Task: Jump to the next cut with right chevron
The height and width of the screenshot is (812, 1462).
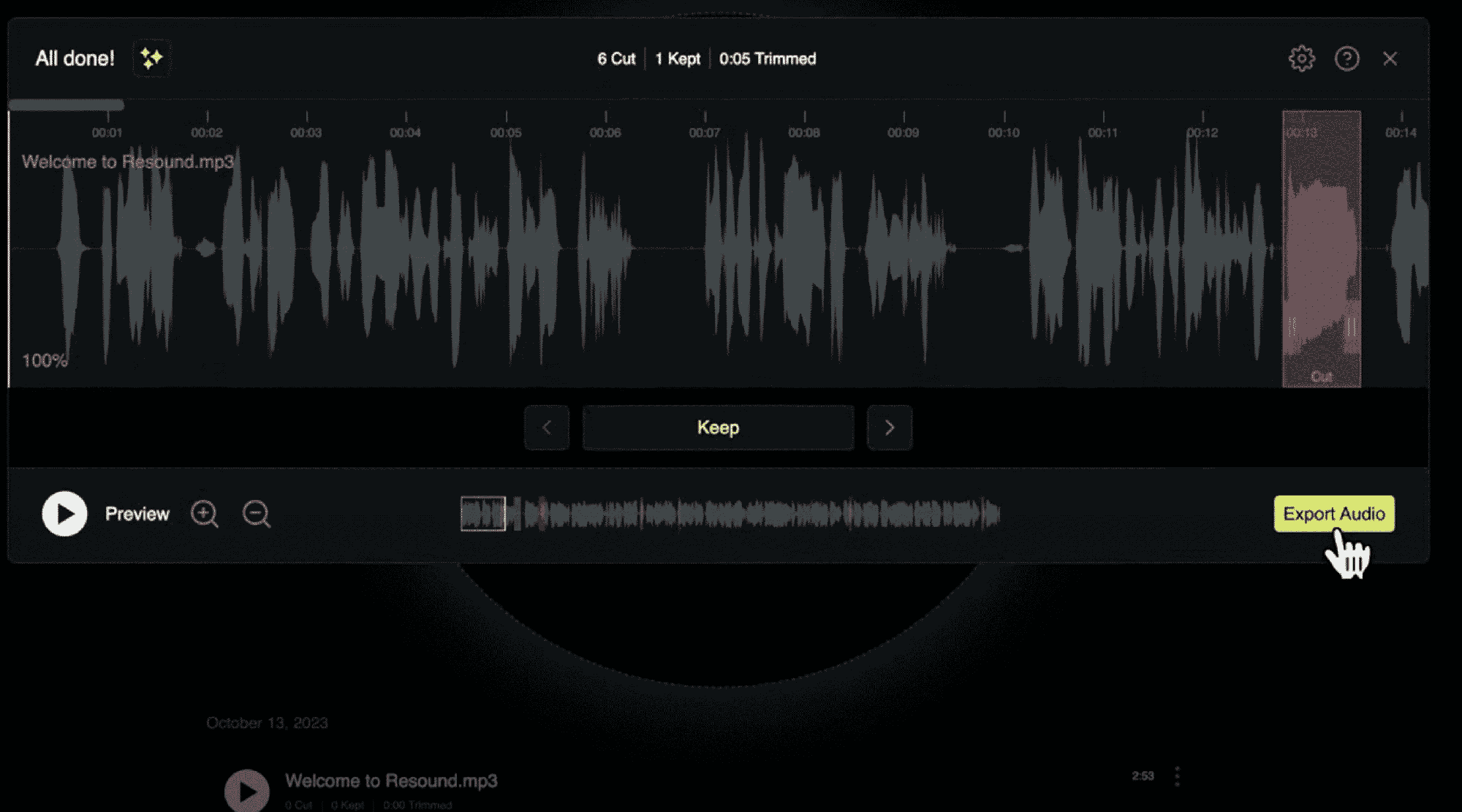Action: coord(889,428)
